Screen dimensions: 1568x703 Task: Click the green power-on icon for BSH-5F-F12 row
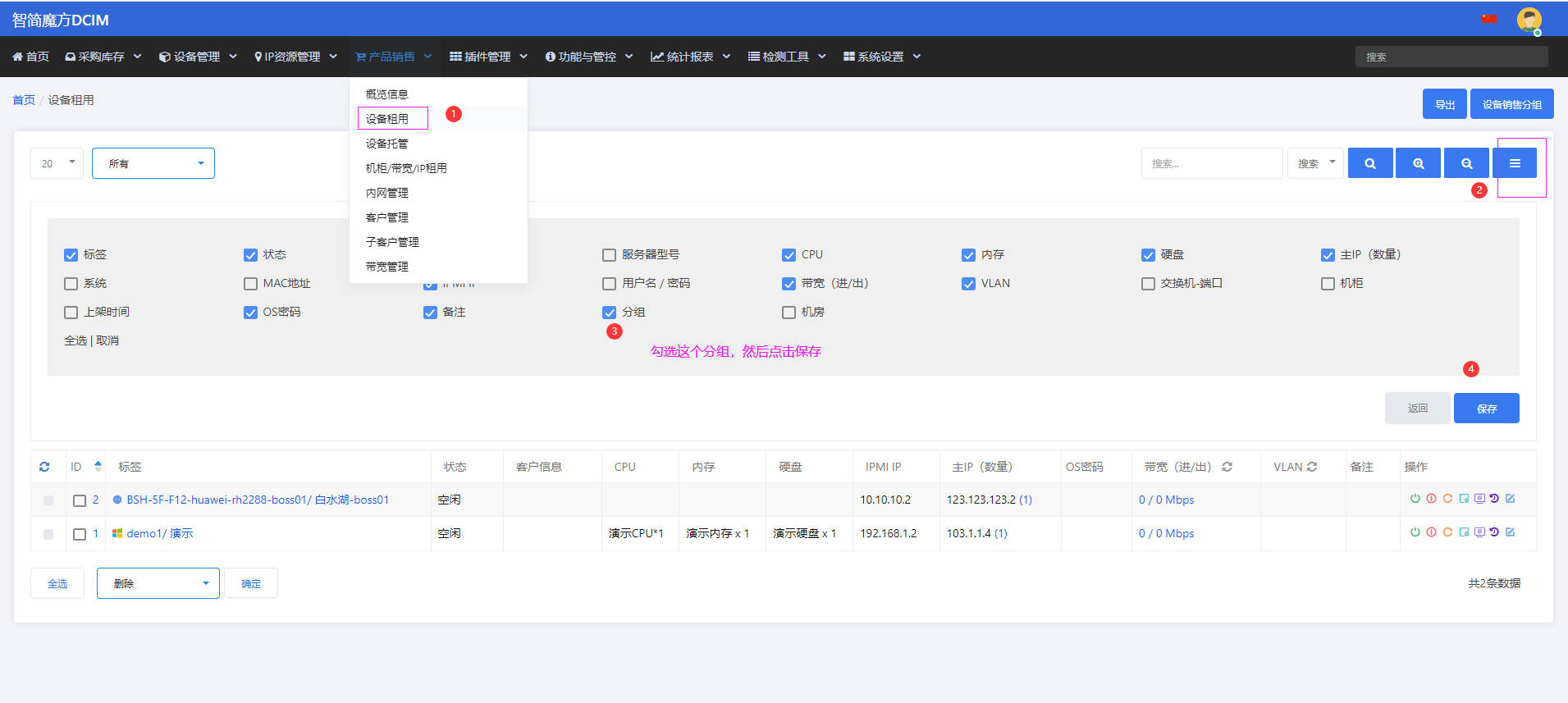tap(1415, 499)
